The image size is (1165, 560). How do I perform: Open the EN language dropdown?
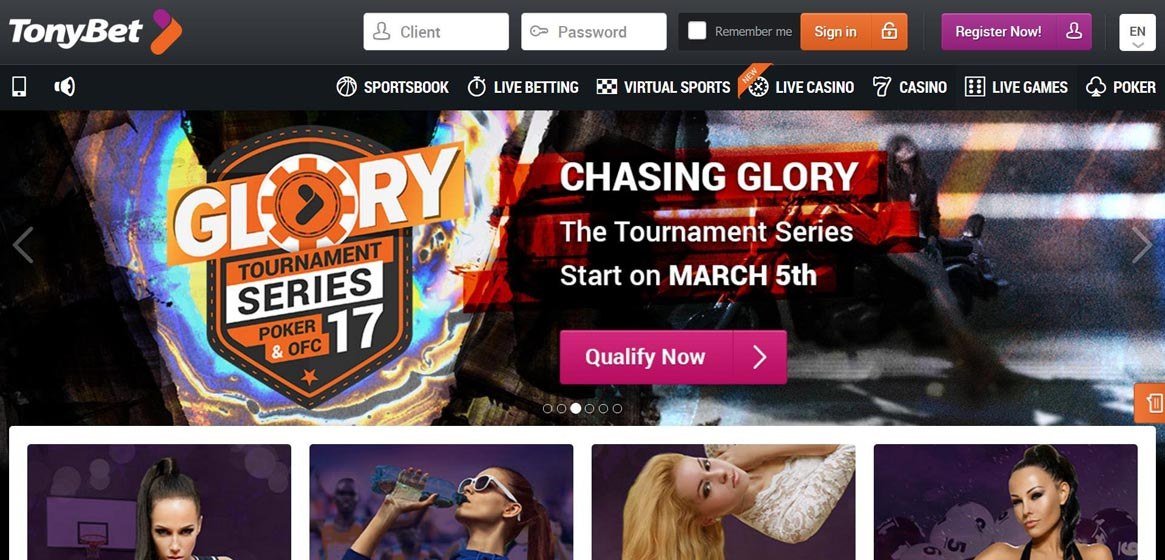[1137, 32]
